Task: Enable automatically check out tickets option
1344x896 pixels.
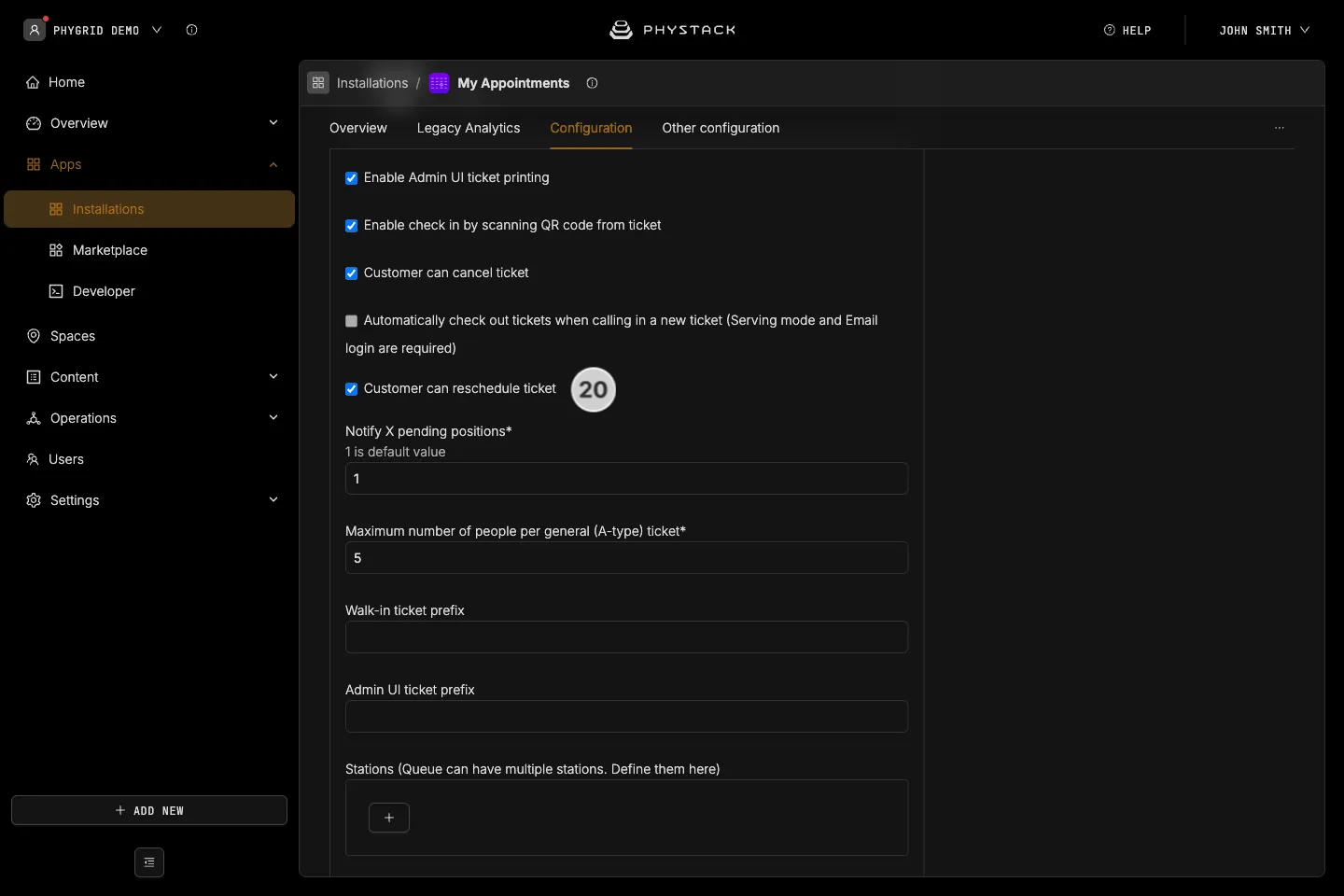Action: pos(351,321)
